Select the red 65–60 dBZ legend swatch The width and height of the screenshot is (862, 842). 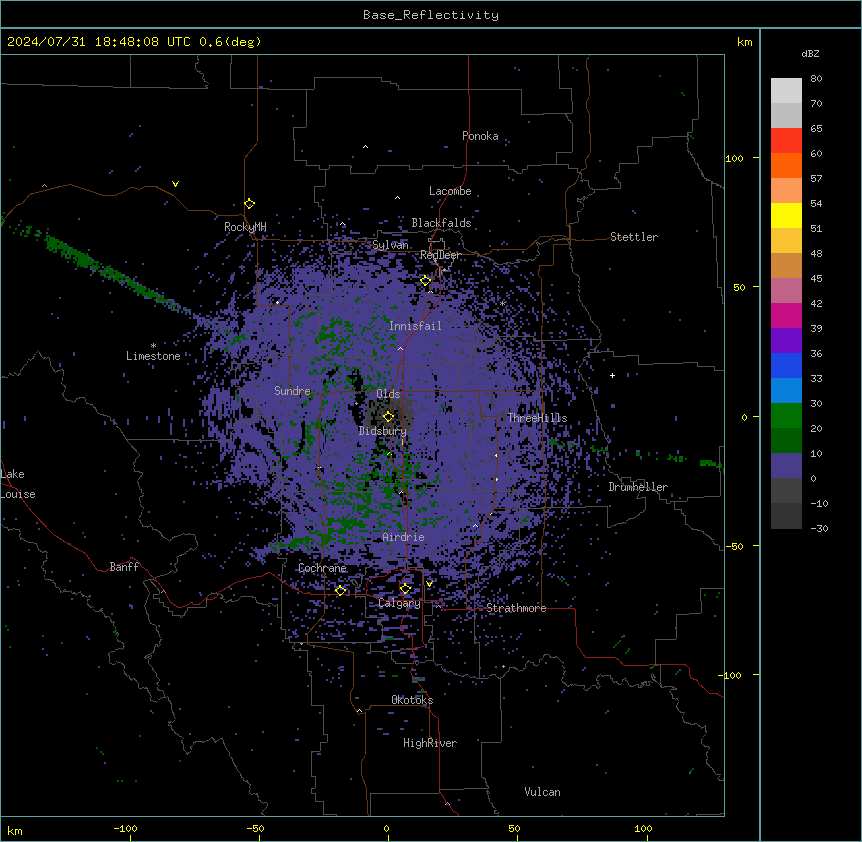(x=786, y=141)
